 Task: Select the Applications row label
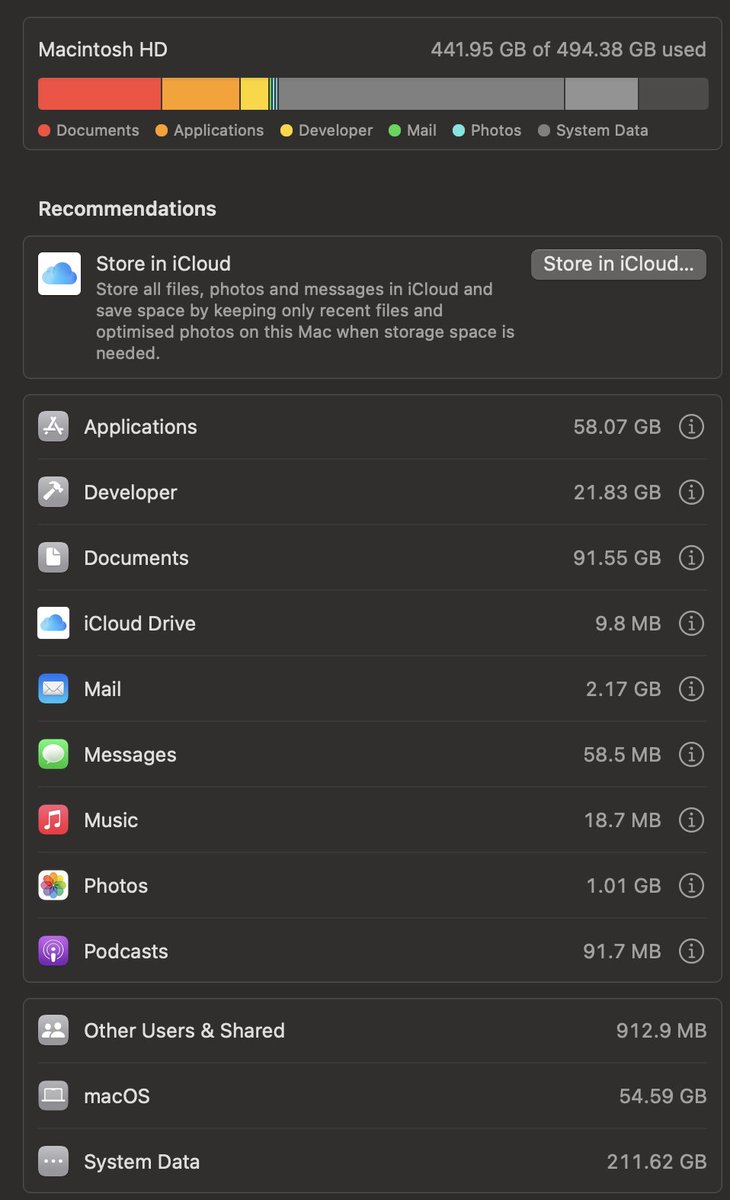point(141,427)
